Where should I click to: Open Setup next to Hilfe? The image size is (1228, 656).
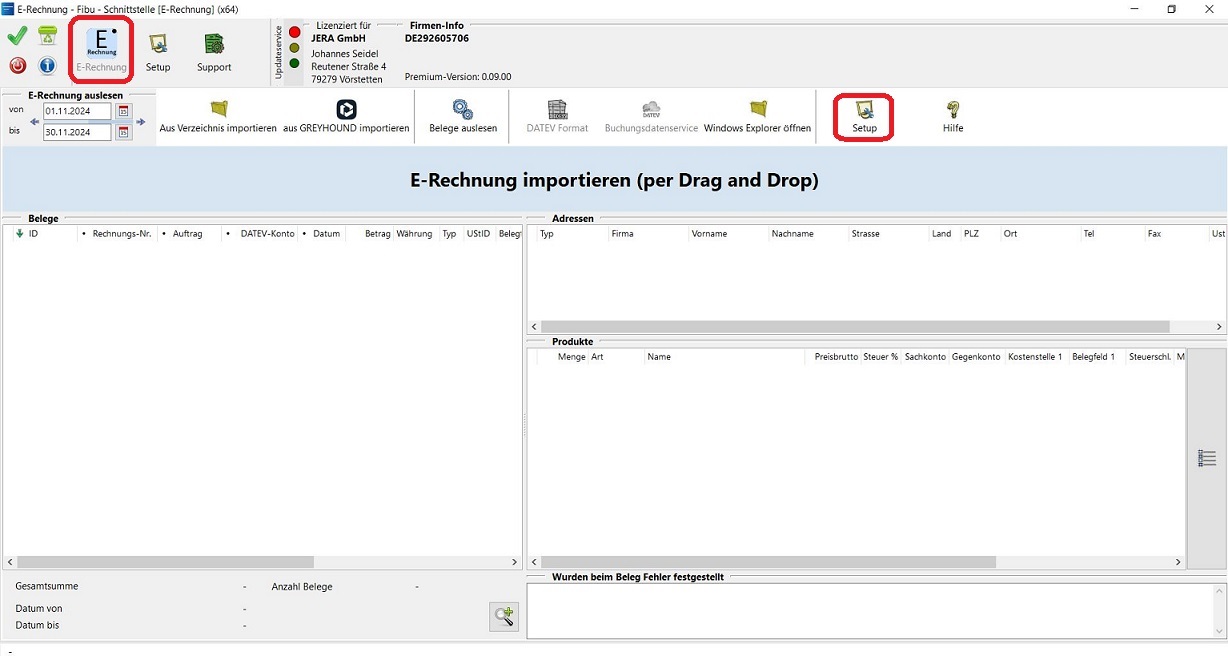click(864, 117)
